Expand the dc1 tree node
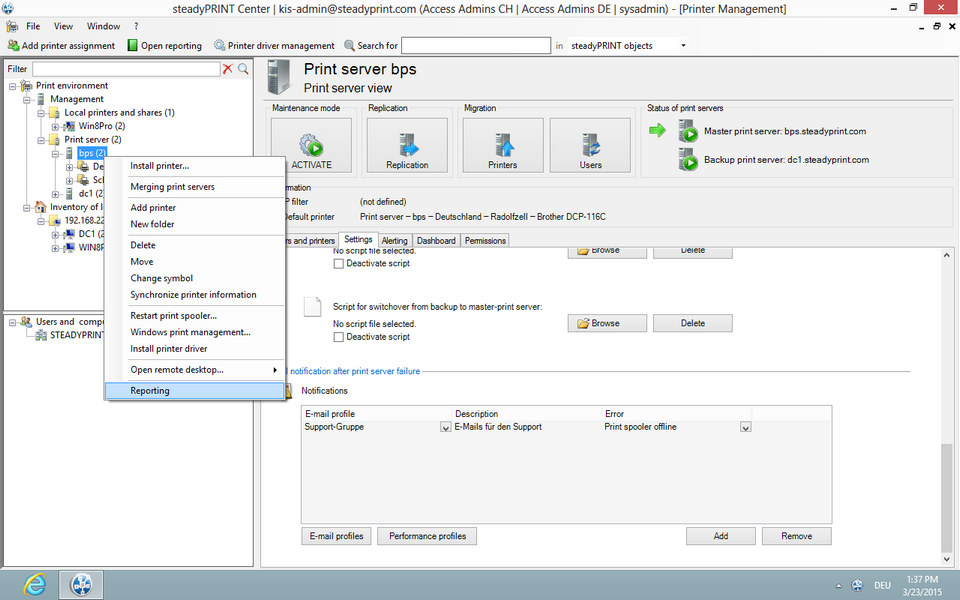Image resolution: width=960 pixels, height=600 pixels. point(54,194)
